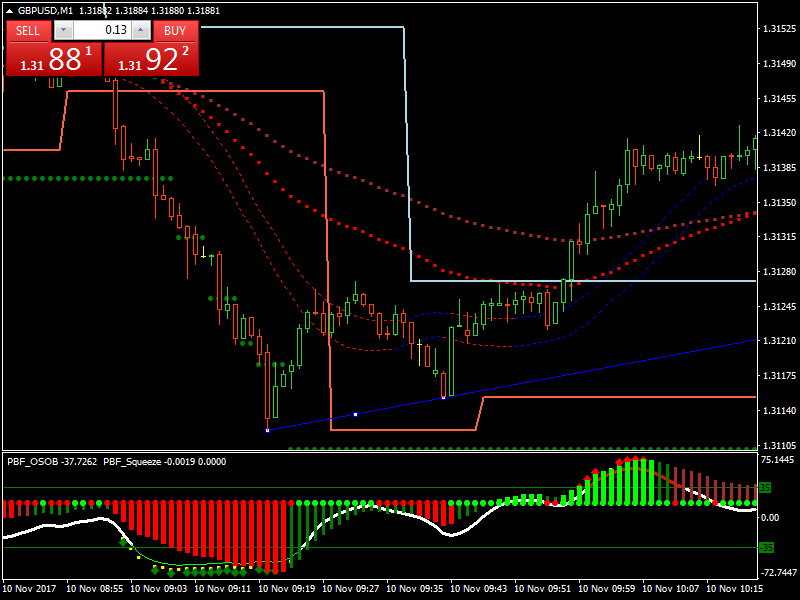Decrease trade volume with the down arrow
Image resolution: width=800 pixels, height=600 pixels.
(x=63, y=30)
